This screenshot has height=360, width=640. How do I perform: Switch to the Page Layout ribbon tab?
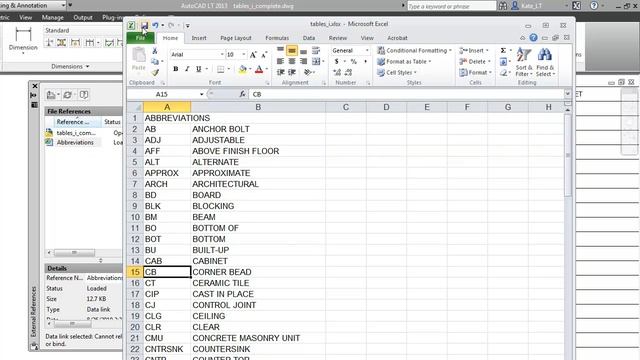[236, 38]
